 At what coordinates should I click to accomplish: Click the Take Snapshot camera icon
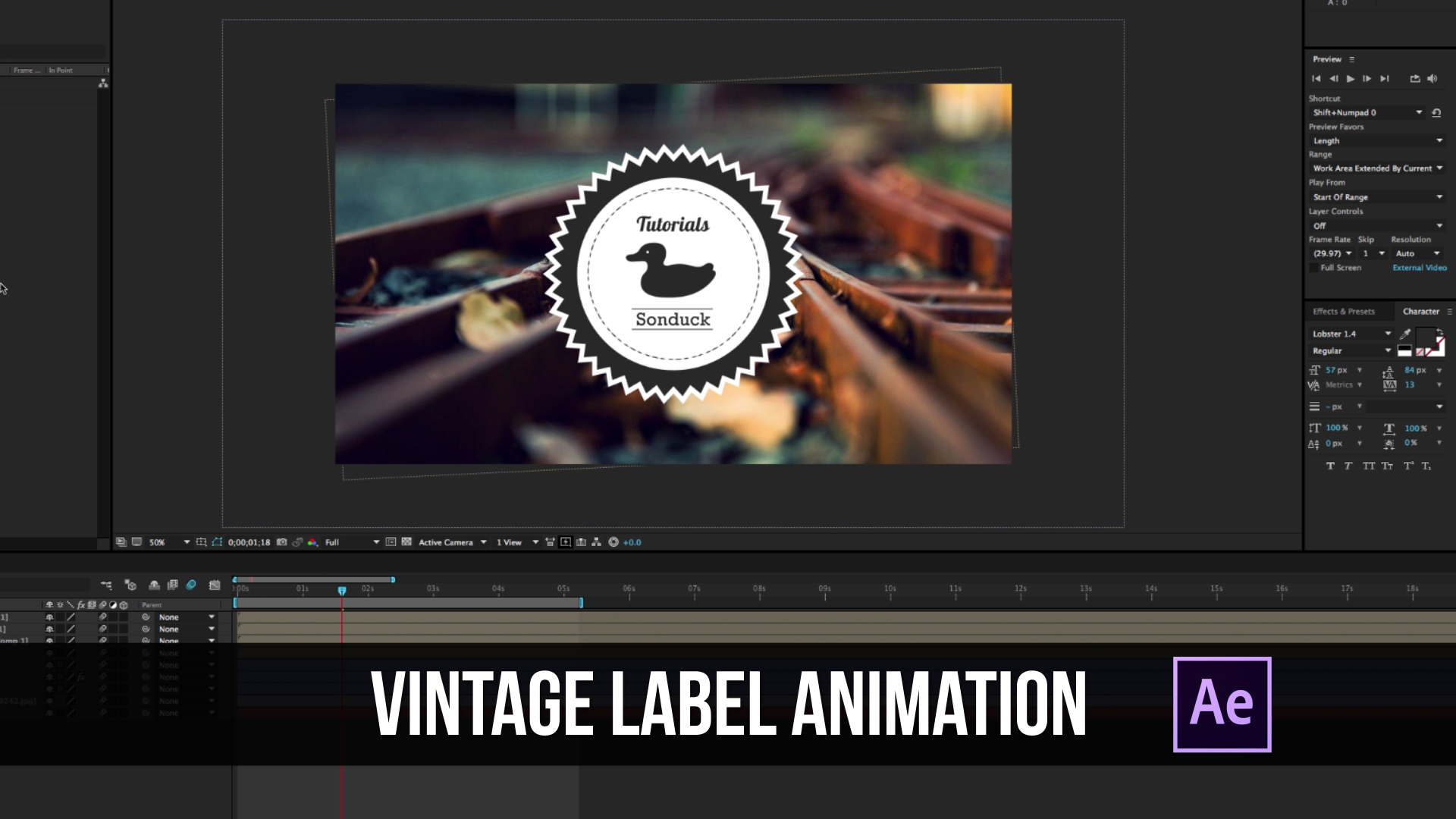click(x=281, y=542)
